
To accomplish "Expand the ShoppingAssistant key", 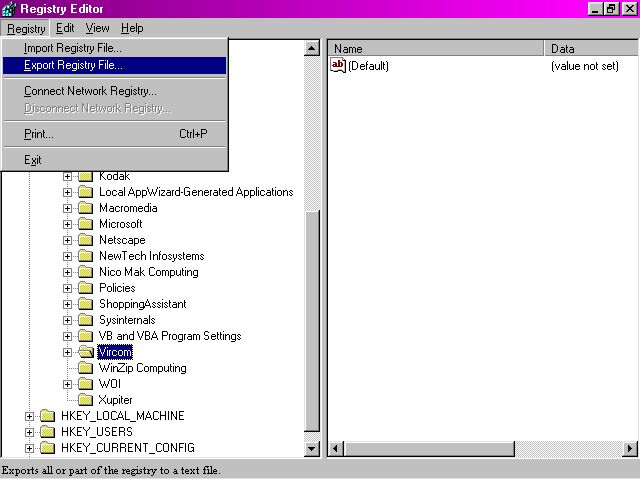I will (x=67, y=304).
